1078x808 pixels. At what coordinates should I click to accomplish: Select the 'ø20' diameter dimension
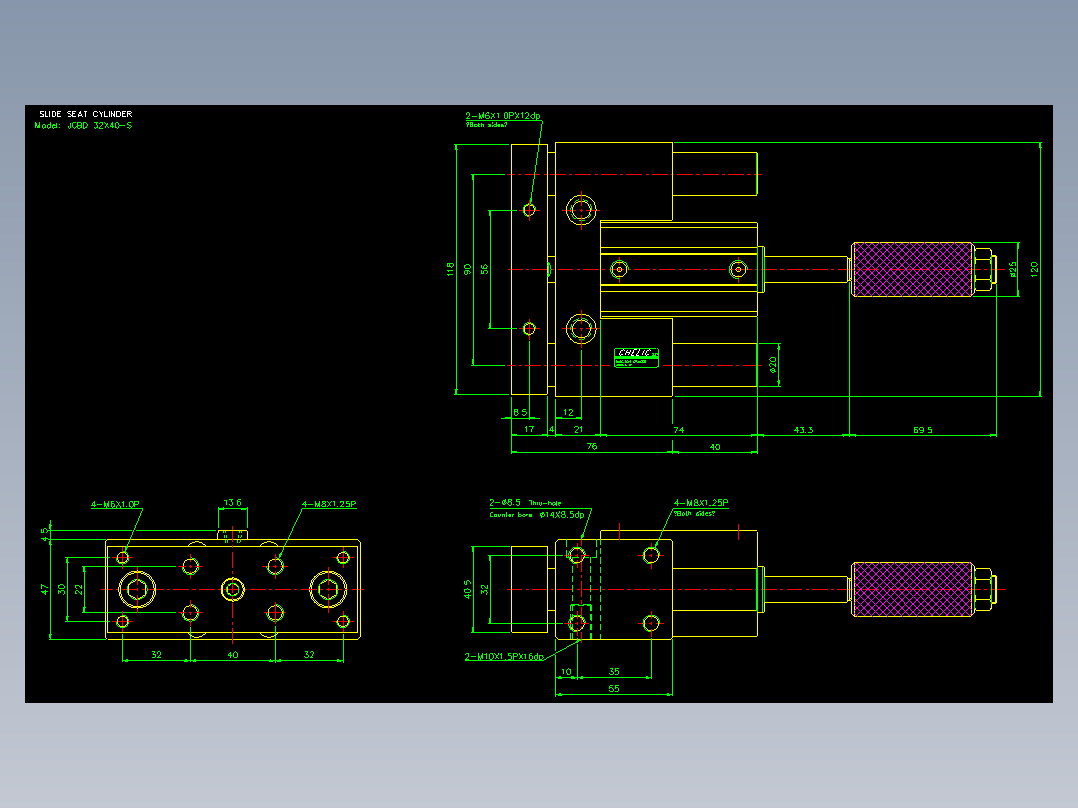(x=773, y=364)
